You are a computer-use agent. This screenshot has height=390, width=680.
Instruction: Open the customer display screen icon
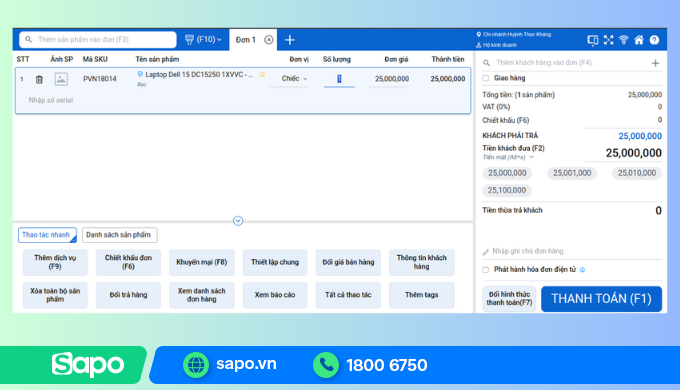point(593,40)
